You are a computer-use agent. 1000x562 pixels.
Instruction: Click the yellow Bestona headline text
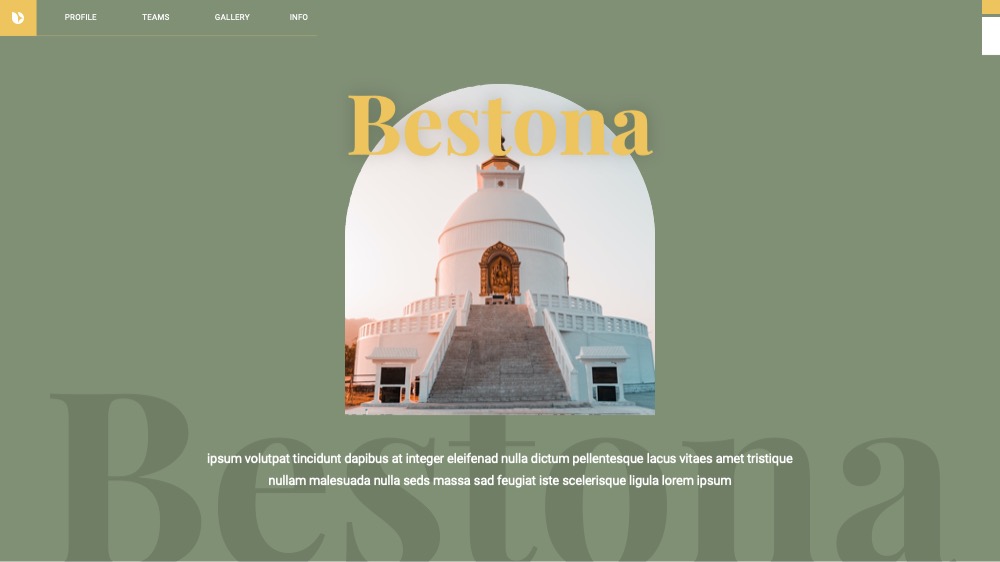pyautogui.click(x=500, y=125)
